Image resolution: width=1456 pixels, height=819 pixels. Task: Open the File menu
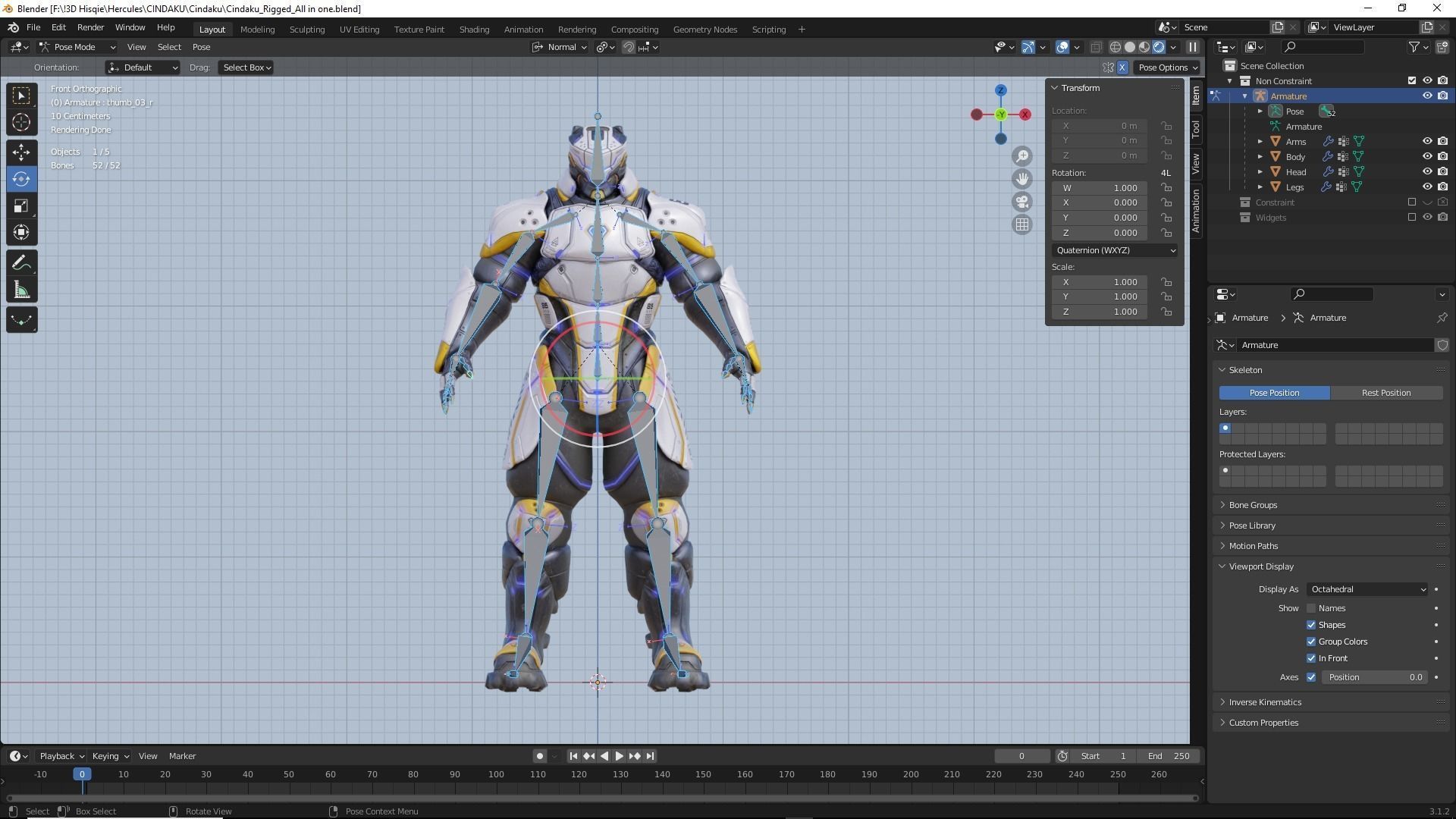tap(33, 27)
